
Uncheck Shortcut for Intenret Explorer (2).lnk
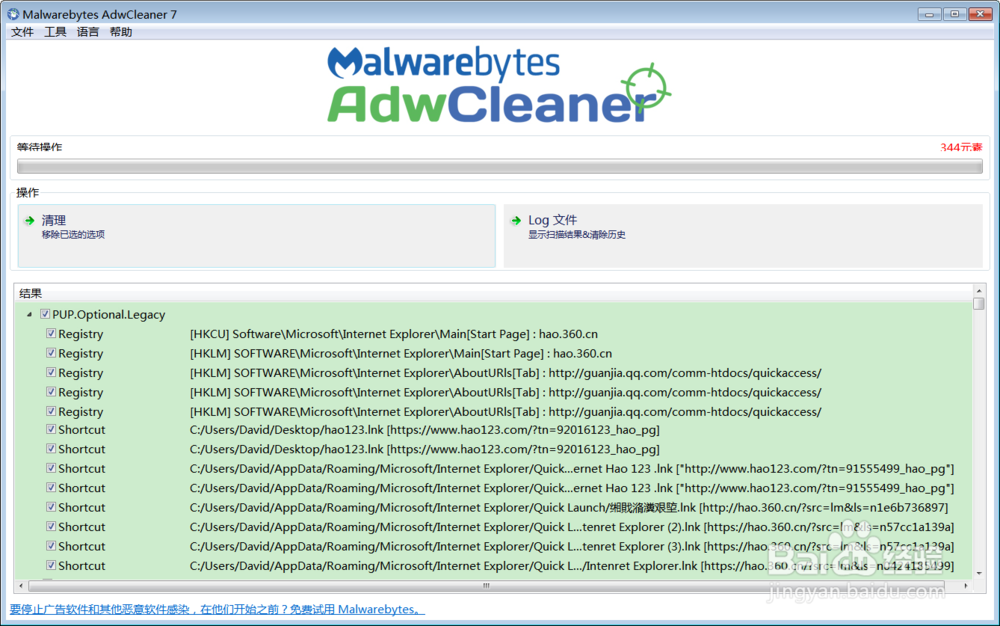click(x=51, y=527)
